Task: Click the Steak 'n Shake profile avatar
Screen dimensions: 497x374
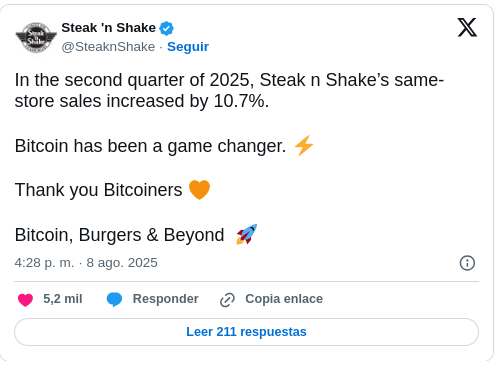Action: point(36,37)
